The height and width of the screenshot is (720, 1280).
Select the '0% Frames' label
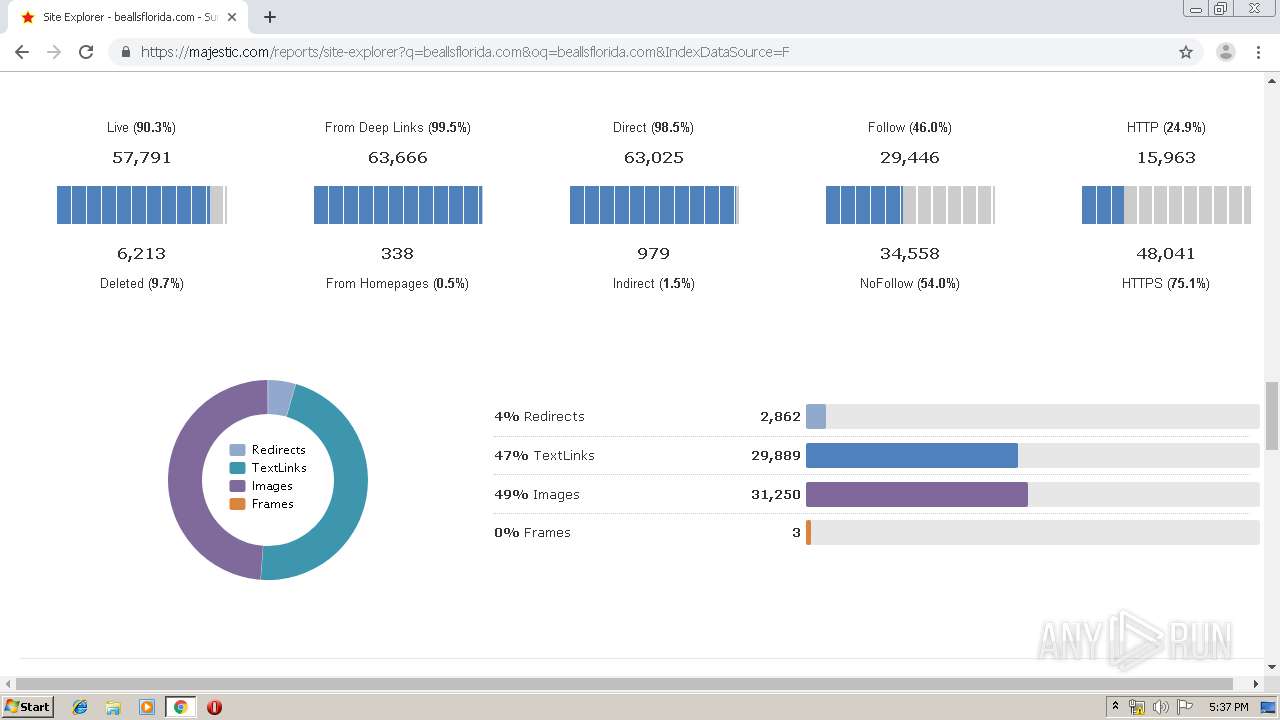tap(532, 532)
